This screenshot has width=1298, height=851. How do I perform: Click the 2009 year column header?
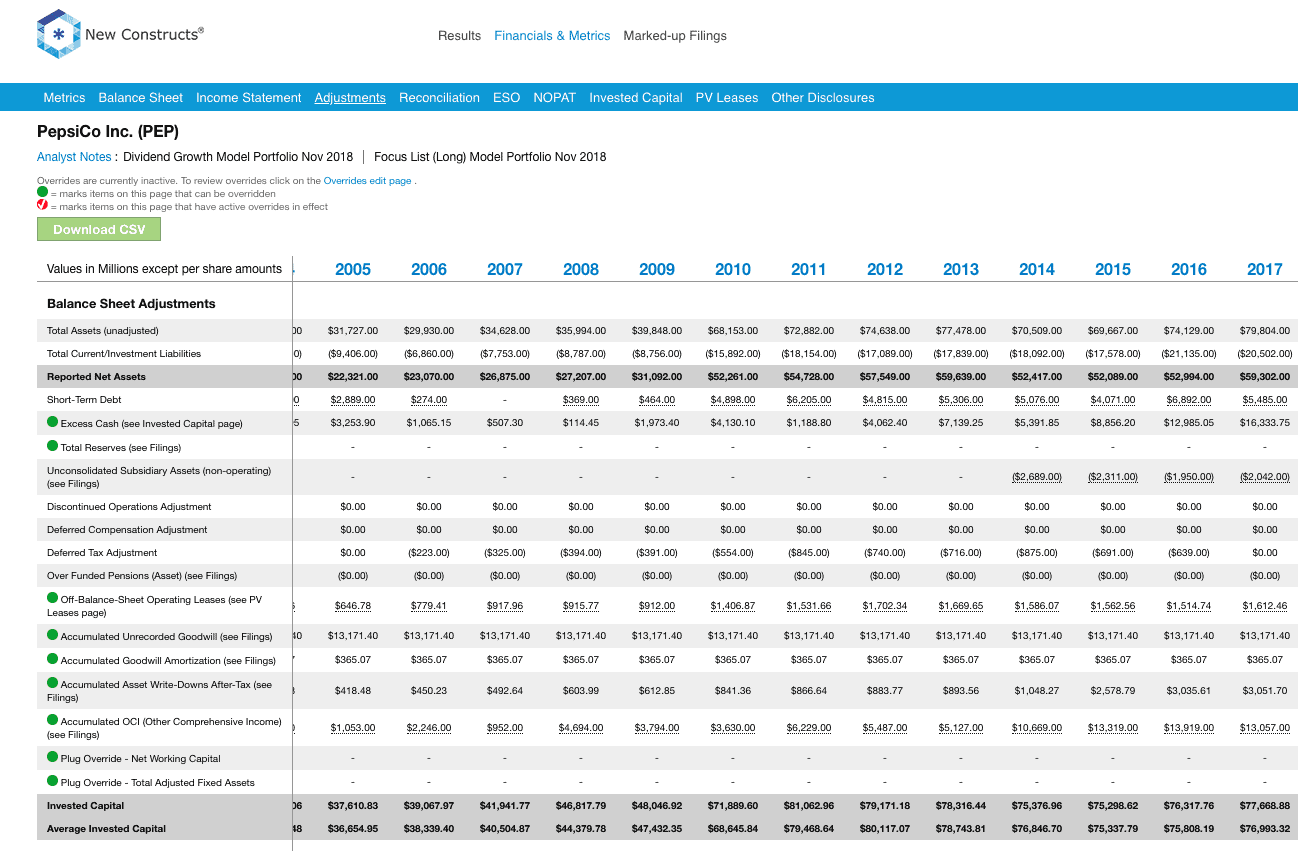point(657,269)
